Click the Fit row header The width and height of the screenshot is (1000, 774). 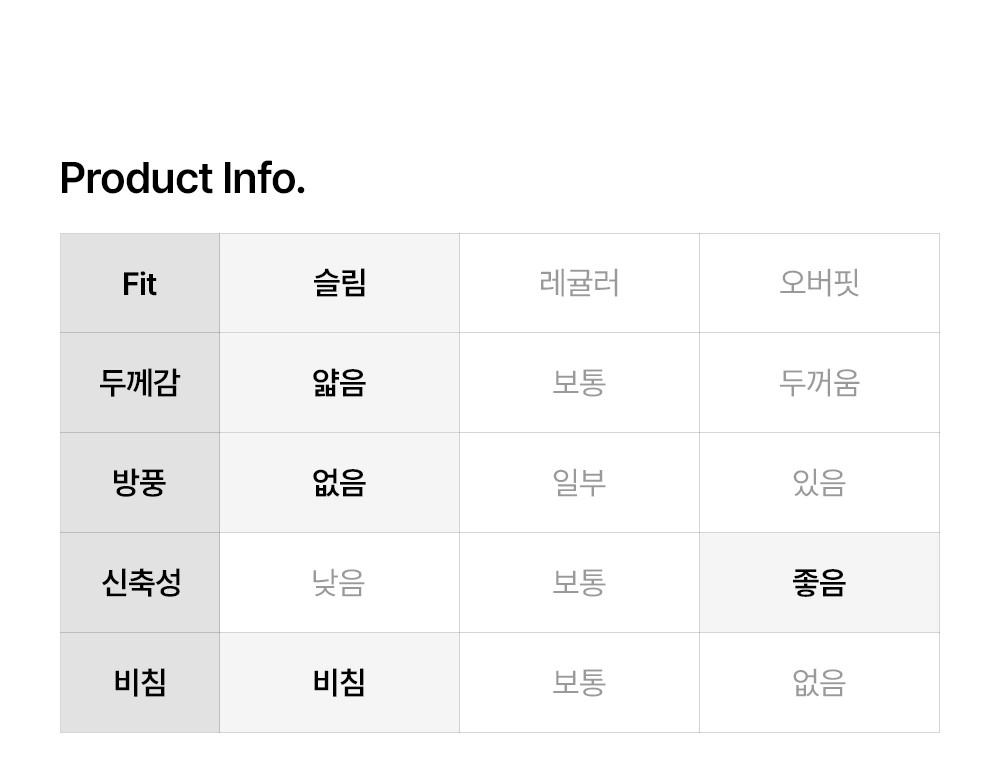(140, 284)
